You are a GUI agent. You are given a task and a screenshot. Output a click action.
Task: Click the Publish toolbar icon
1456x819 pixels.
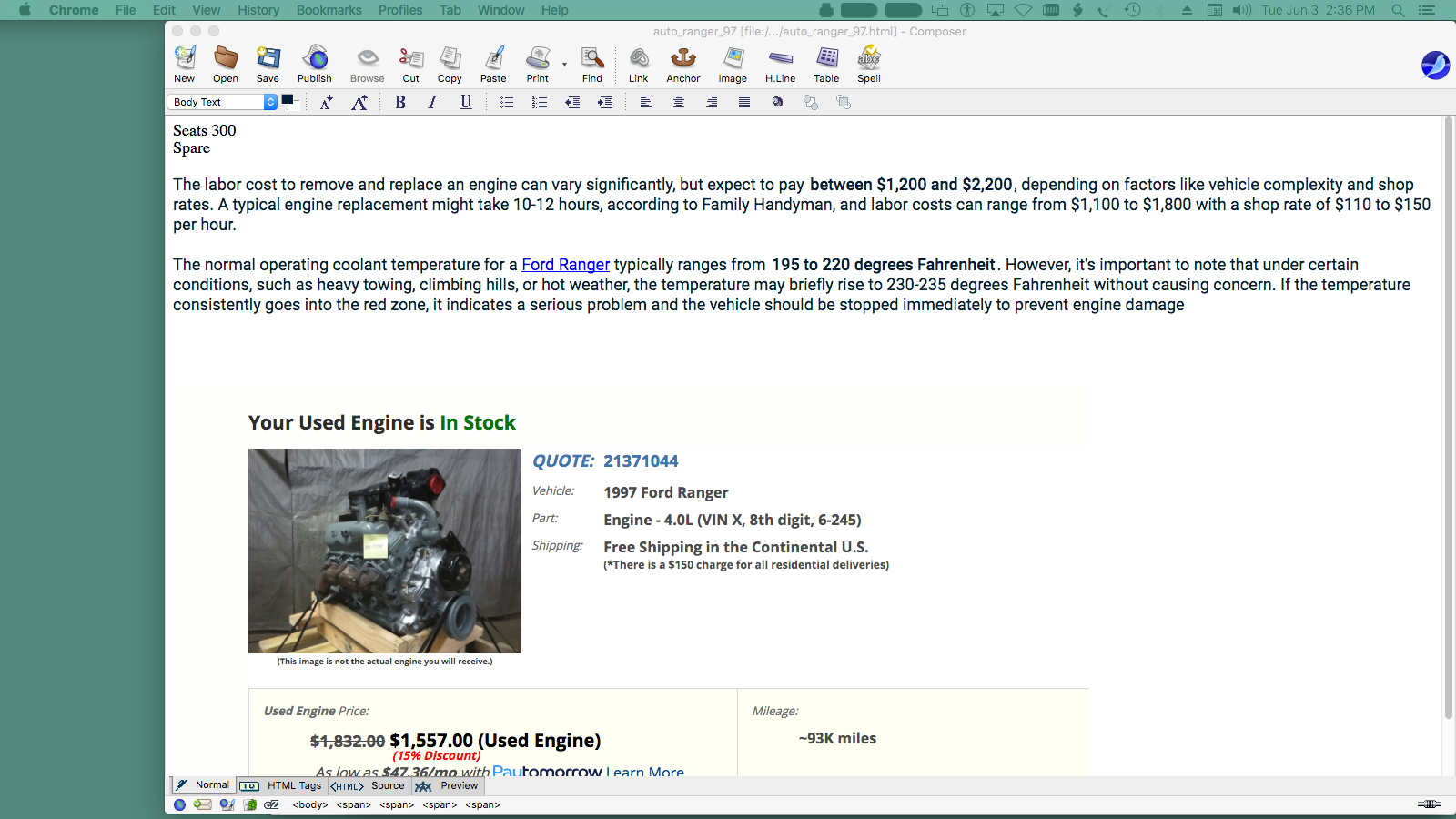click(315, 65)
